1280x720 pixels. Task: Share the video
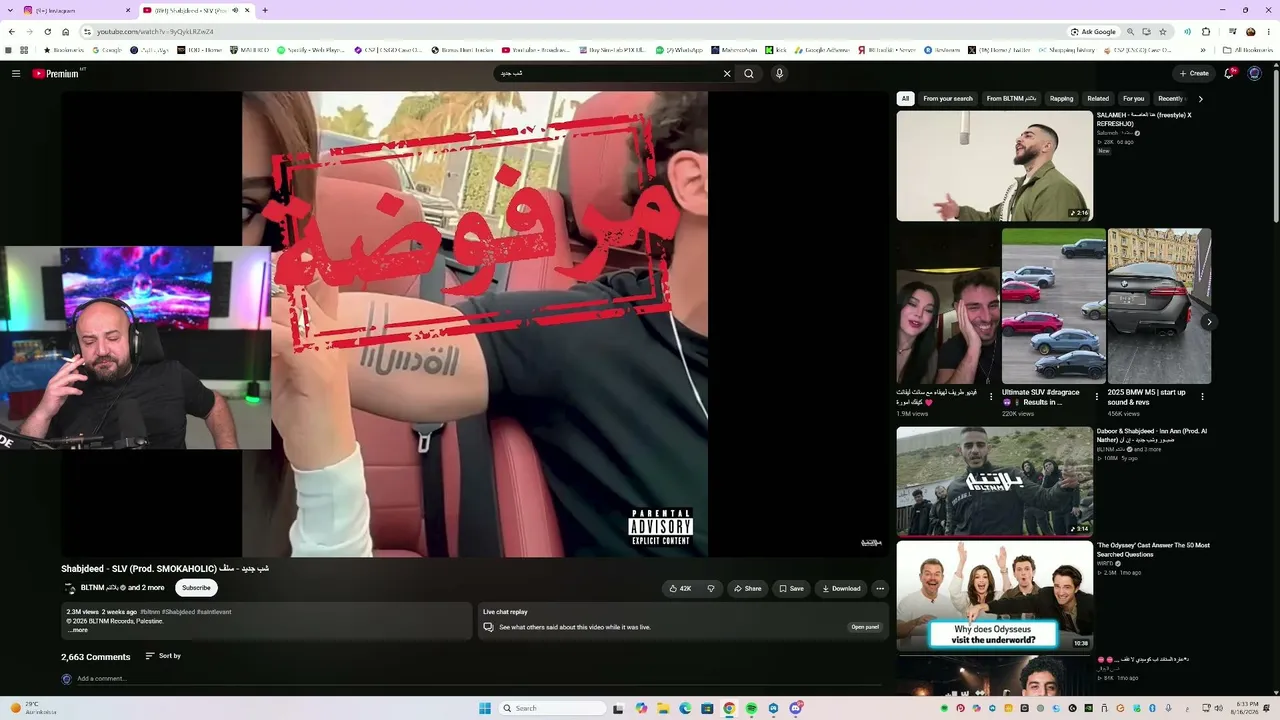point(747,588)
